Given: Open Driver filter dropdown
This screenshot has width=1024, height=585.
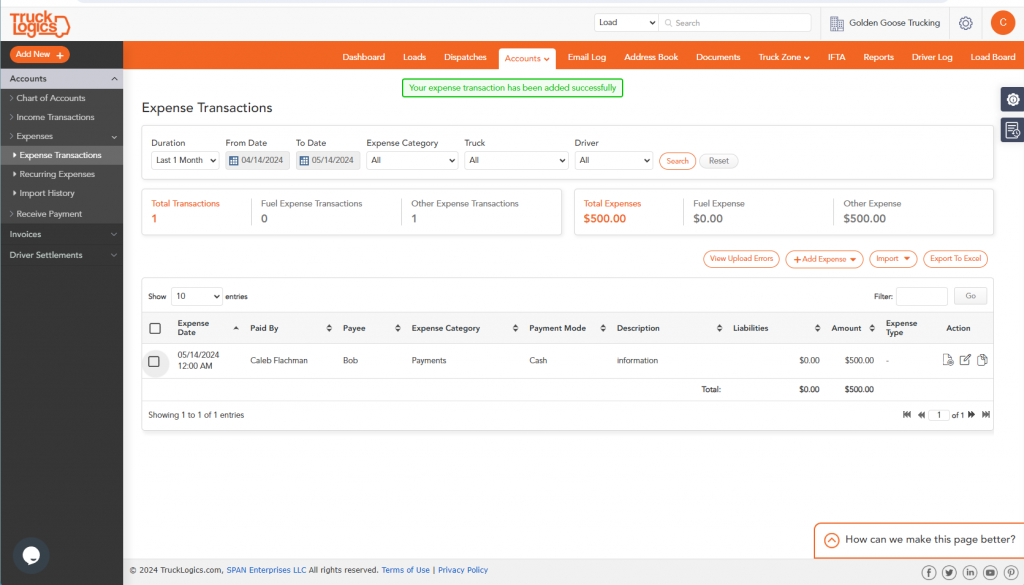Looking at the screenshot, I should (x=613, y=160).
